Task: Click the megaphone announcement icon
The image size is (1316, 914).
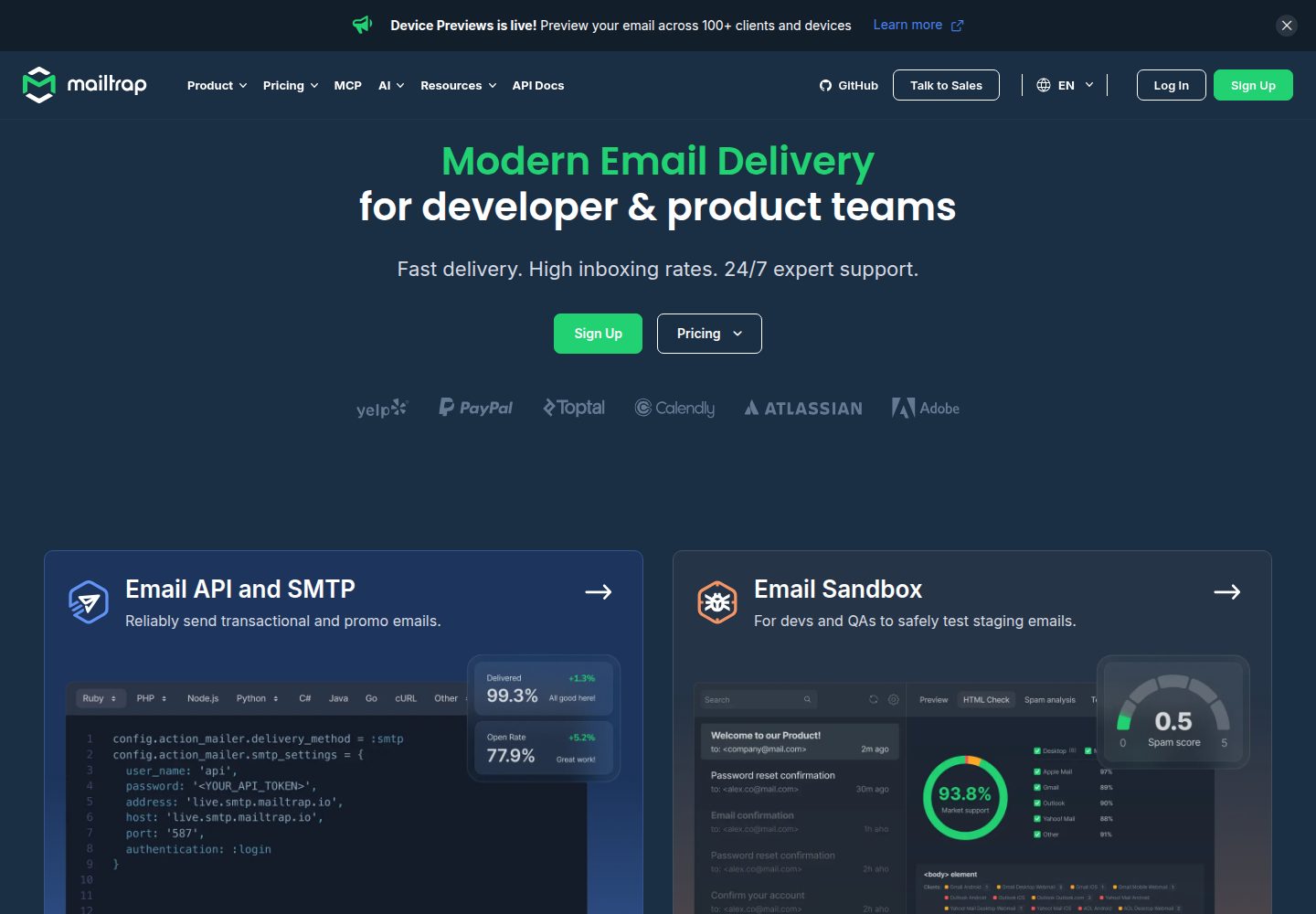Action: (x=363, y=25)
